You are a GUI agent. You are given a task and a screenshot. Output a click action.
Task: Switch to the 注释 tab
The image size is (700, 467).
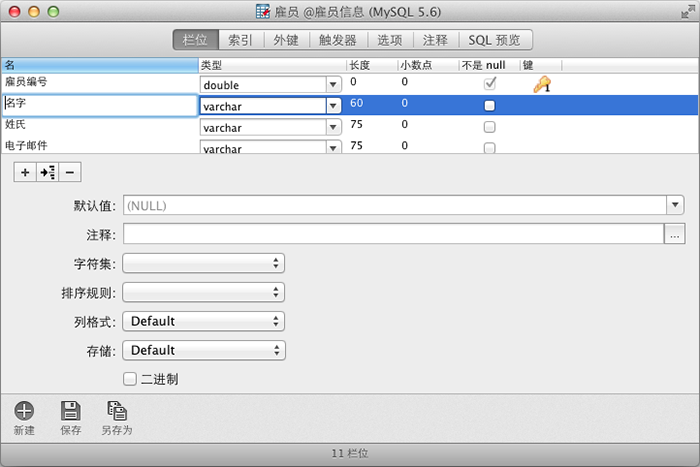435,40
